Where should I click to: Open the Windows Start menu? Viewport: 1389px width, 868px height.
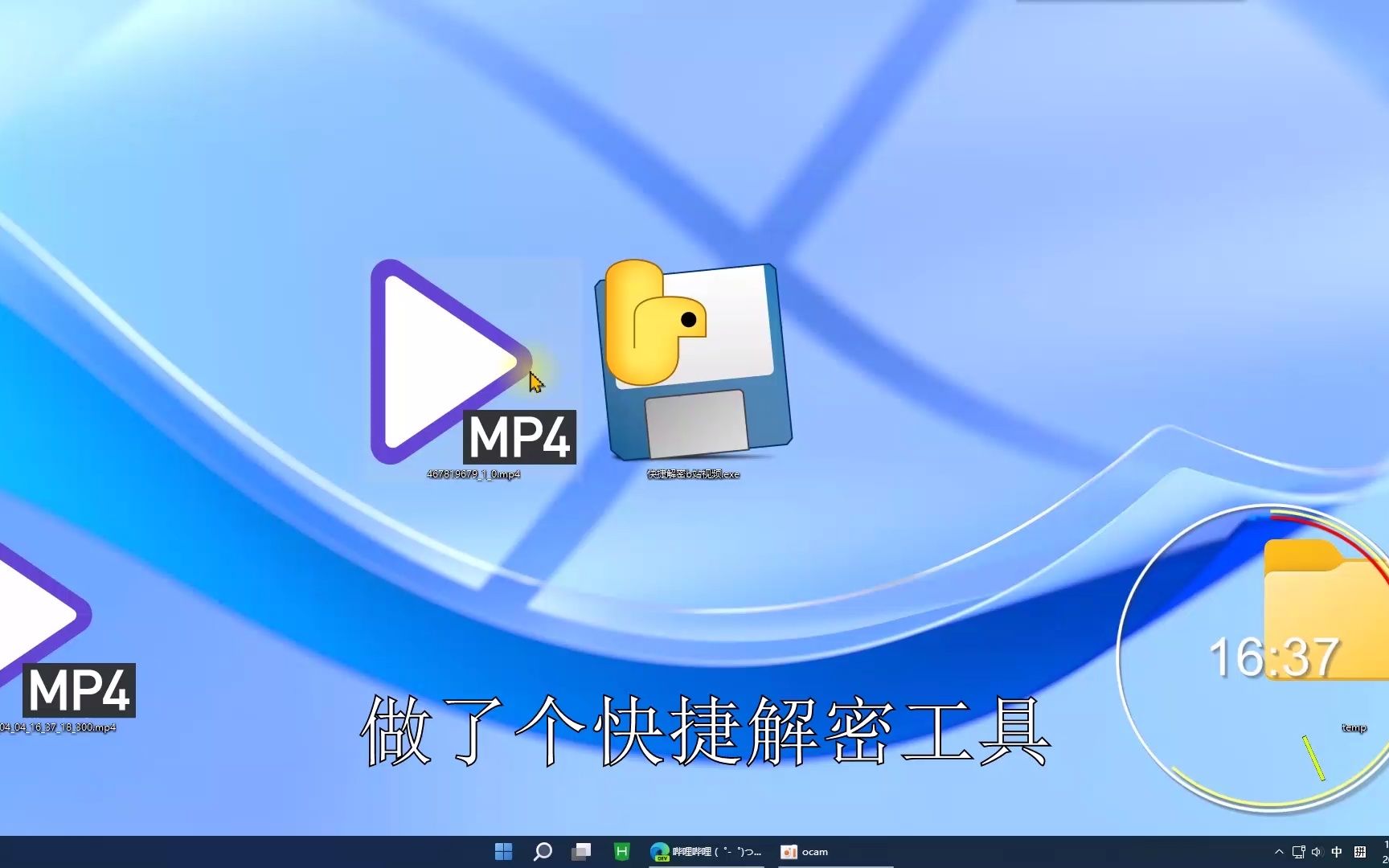[504, 852]
